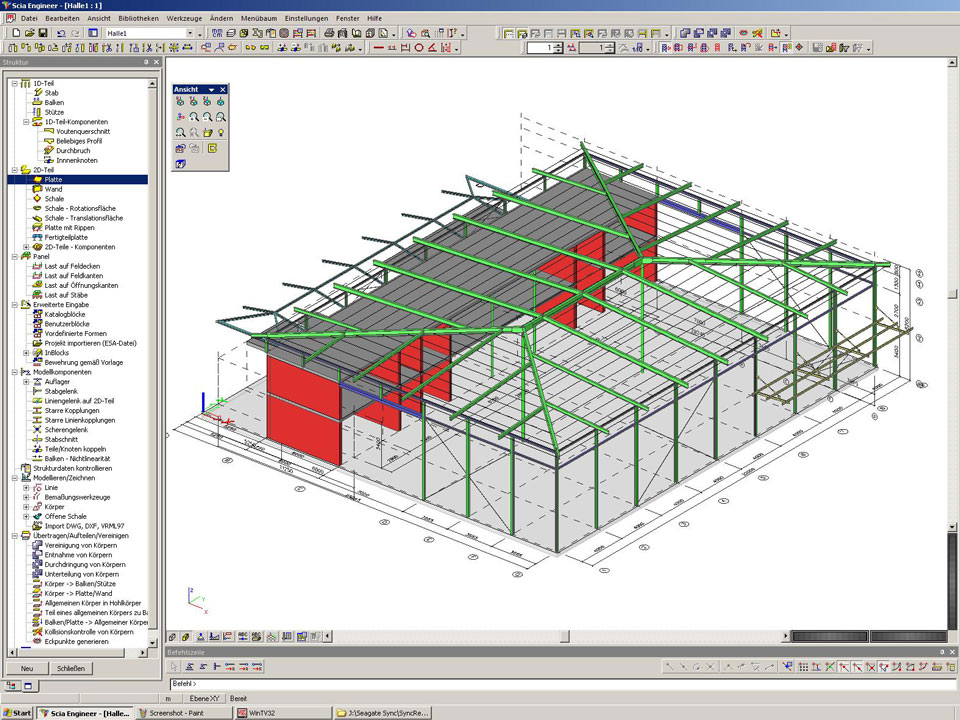The image size is (960, 720).
Task: Close the floating Ansicht toolbar
Action: pyautogui.click(x=223, y=89)
